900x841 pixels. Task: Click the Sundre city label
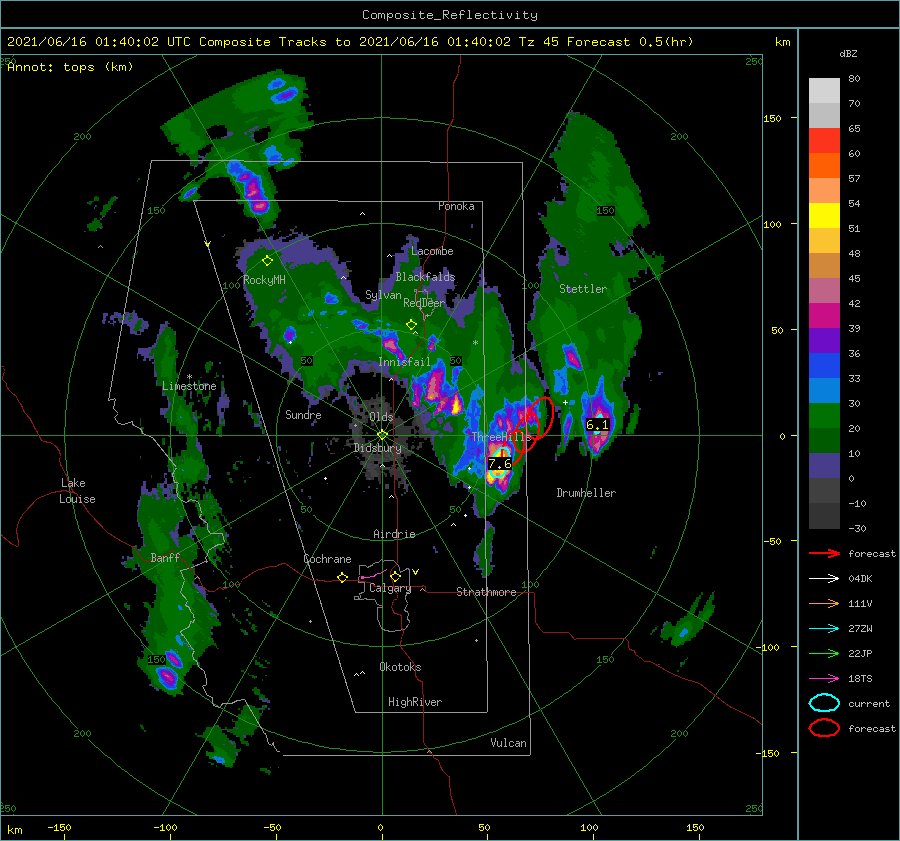point(303,415)
